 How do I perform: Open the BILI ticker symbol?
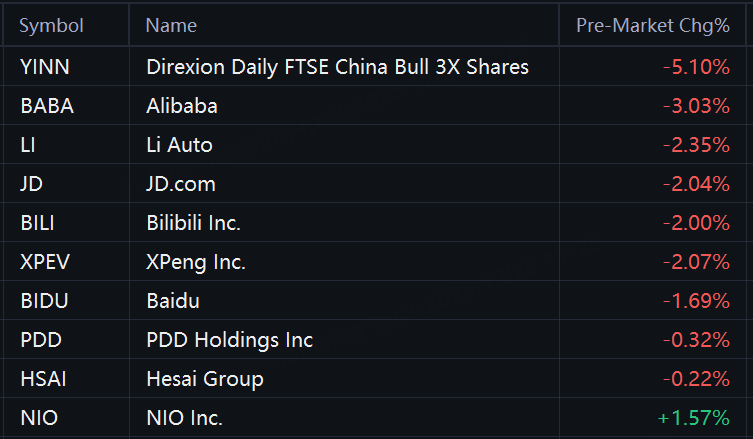pyautogui.click(x=38, y=223)
